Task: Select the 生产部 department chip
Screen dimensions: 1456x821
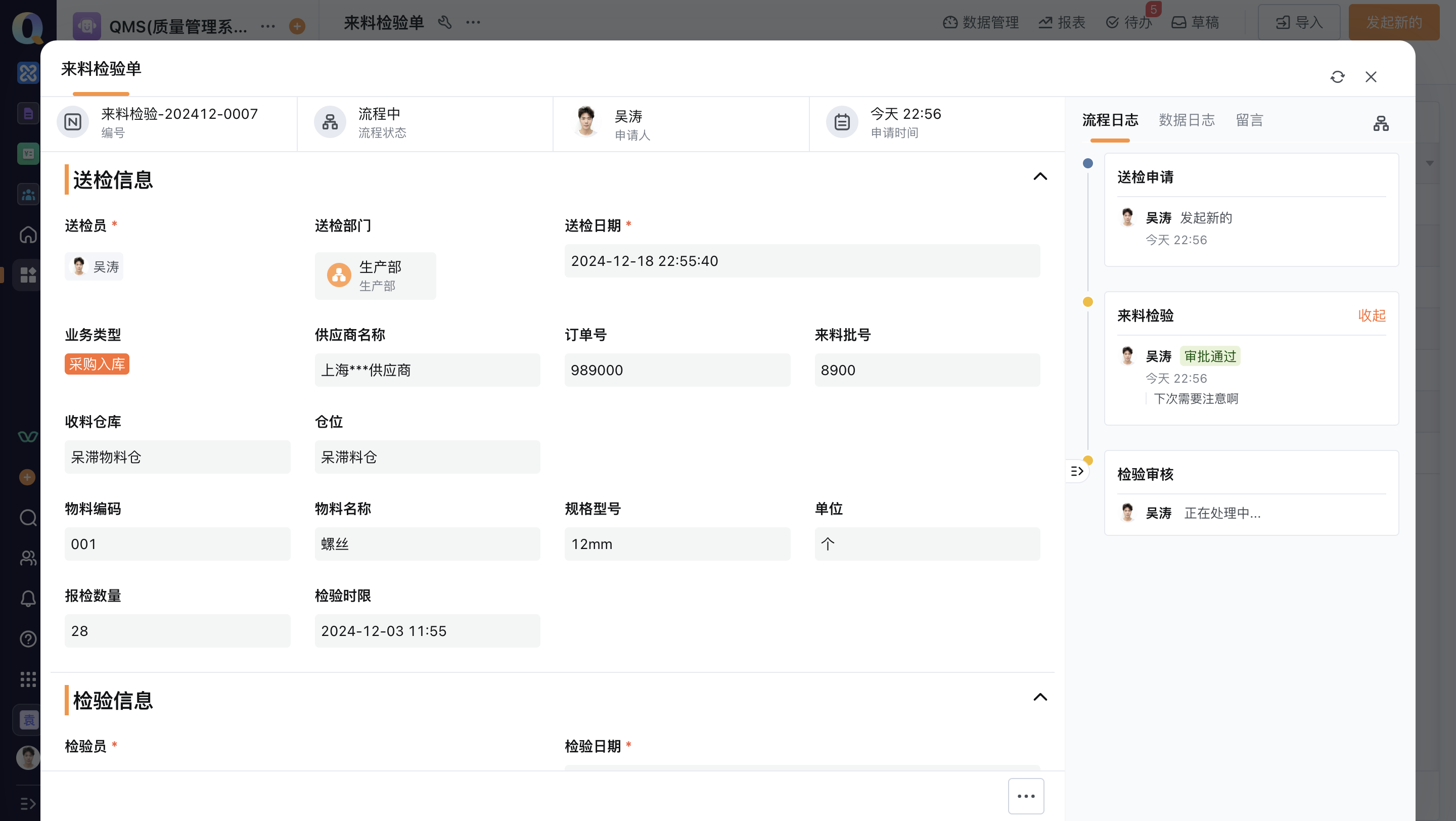Action: 375,276
